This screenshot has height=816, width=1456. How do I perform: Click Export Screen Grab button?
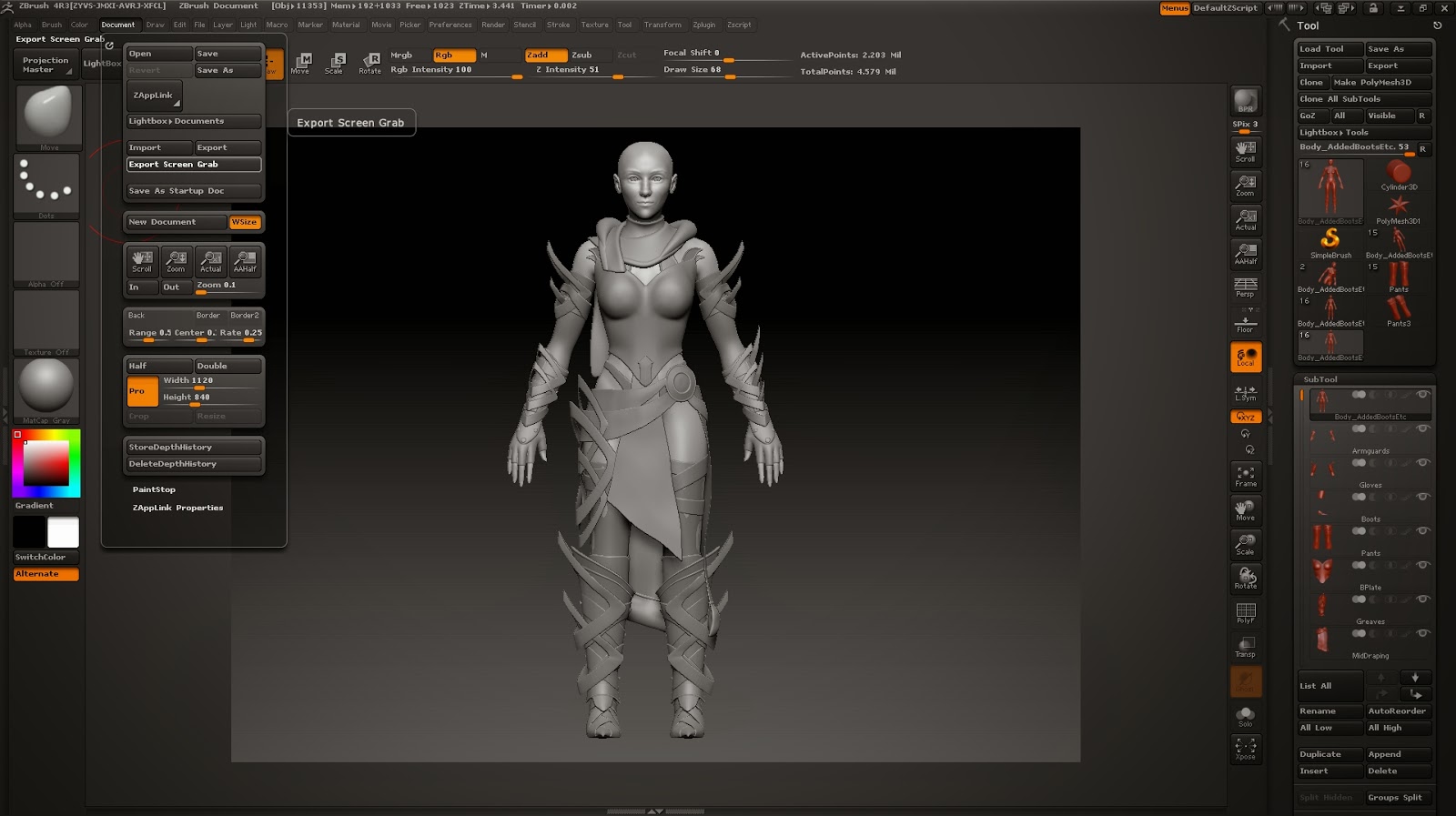(x=194, y=165)
